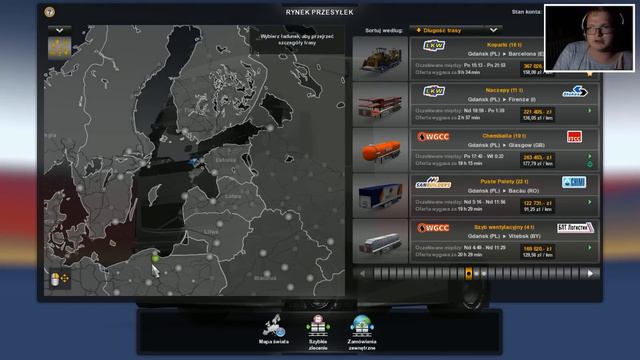Viewport: 640px width, 360px height.
Task: Select 'Puste Palety (22 t)' job title
Action: point(504,182)
